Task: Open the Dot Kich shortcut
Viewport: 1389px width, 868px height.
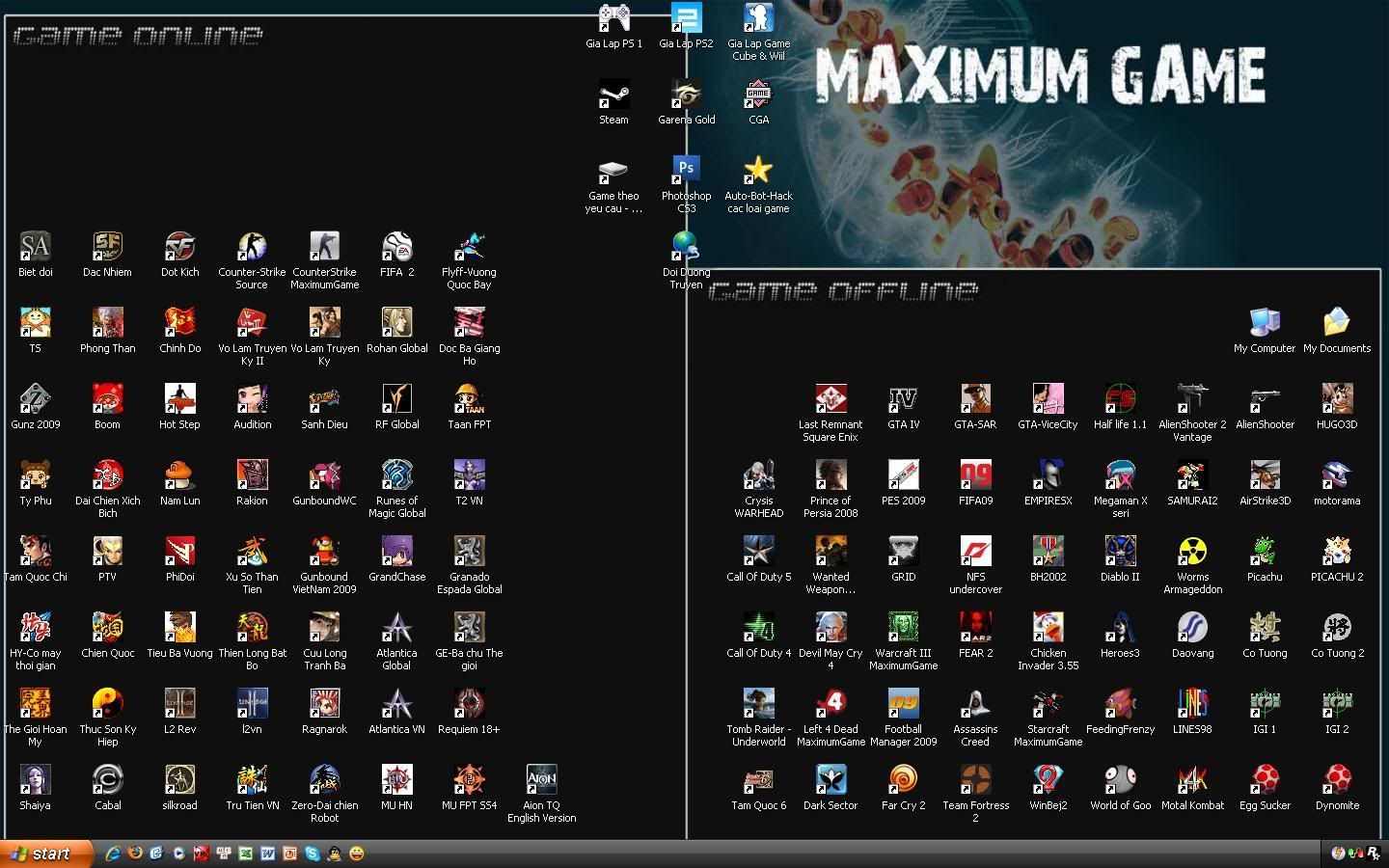Action: click(179, 247)
